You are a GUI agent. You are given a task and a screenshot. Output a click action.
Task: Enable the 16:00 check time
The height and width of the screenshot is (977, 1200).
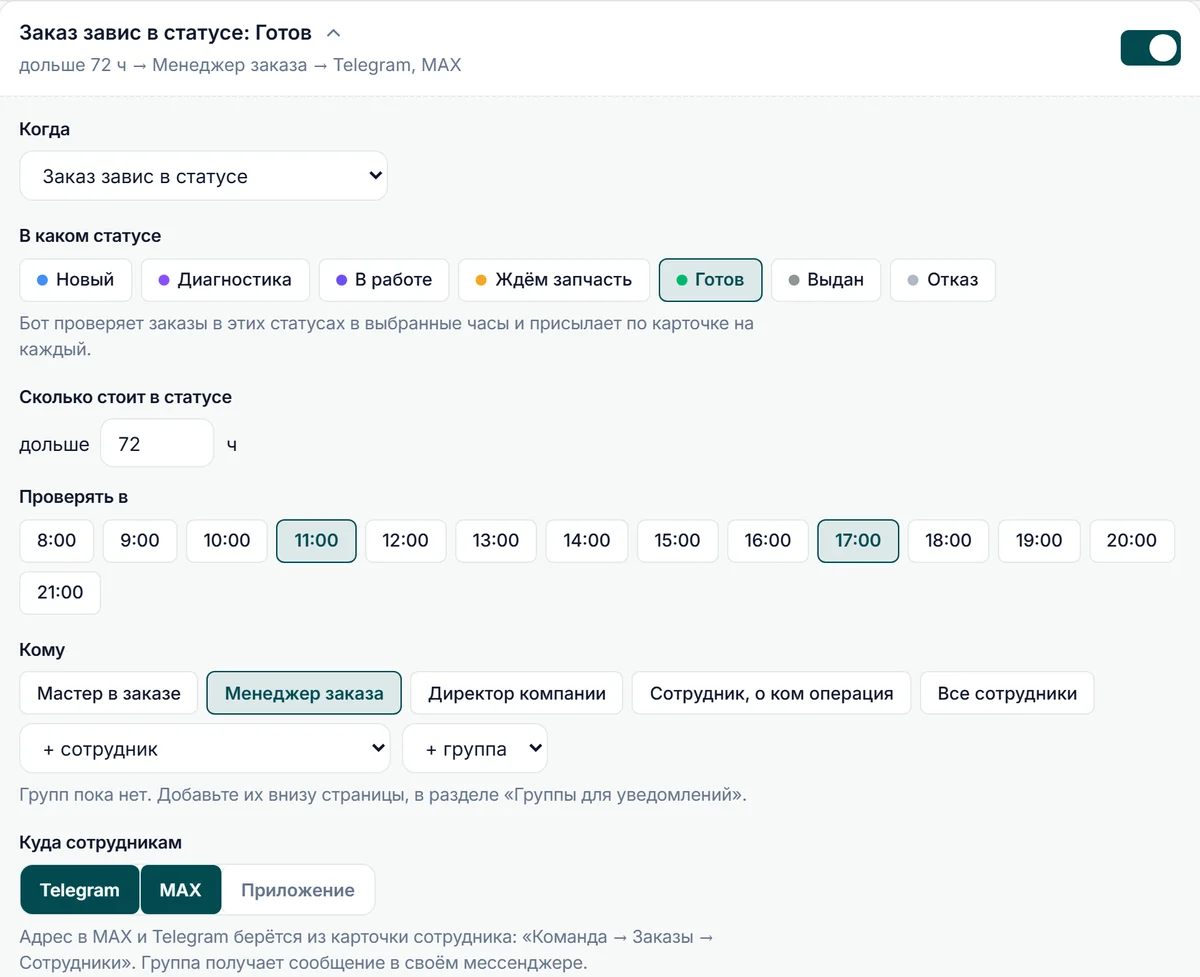click(x=768, y=541)
